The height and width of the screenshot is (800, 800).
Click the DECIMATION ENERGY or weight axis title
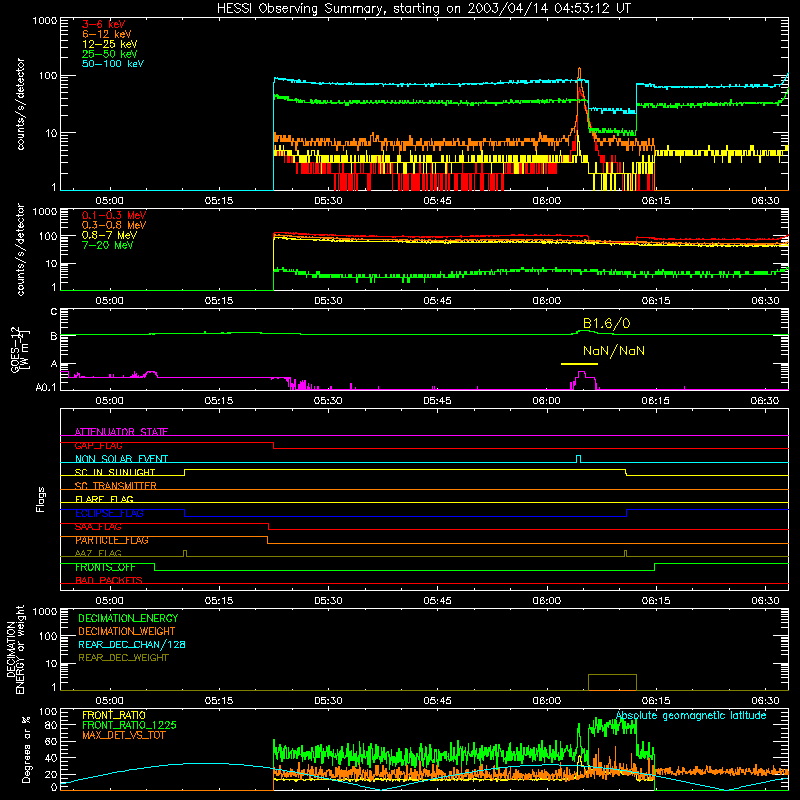(x=15, y=649)
